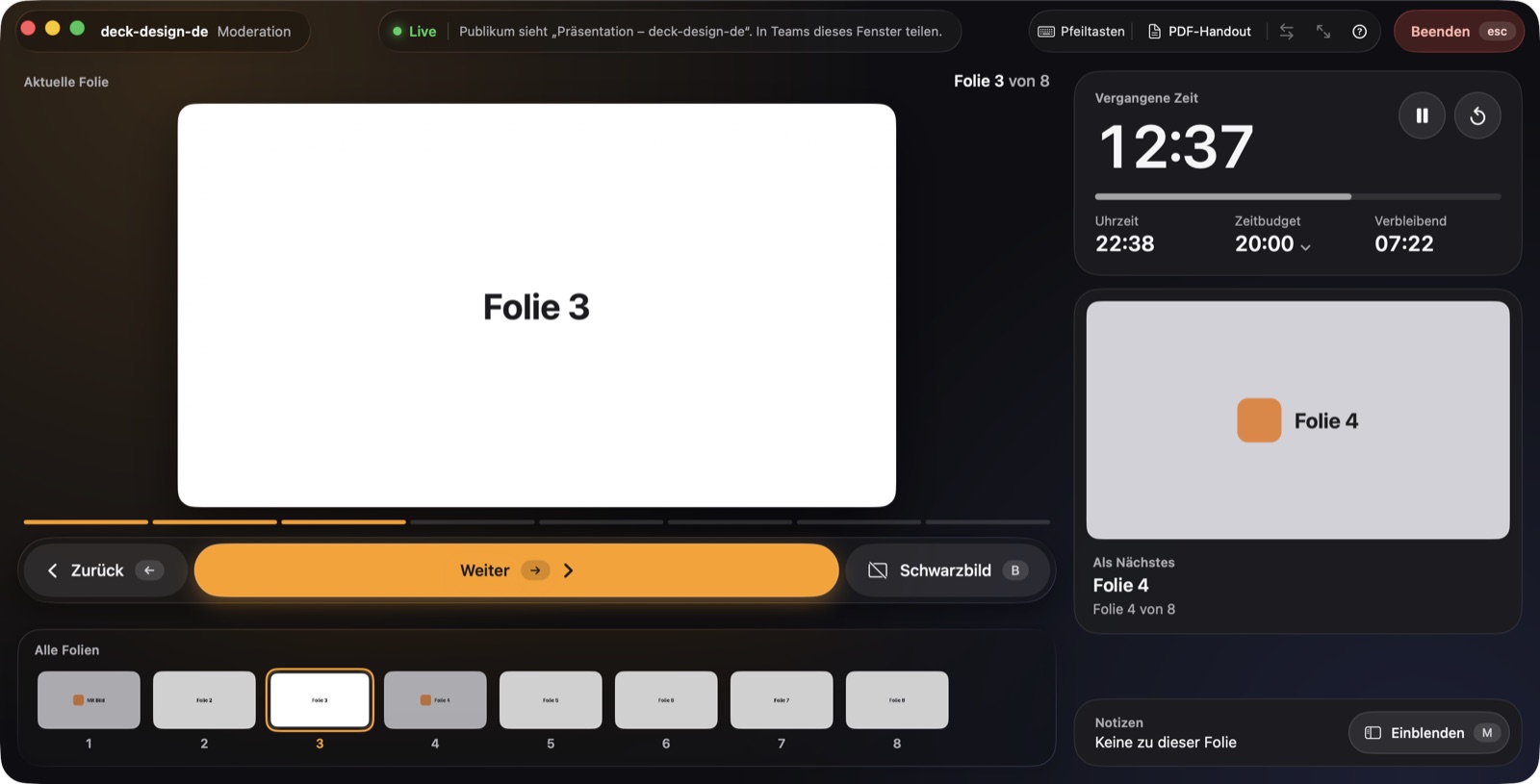Screen dimensions: 1540x784
Task: Select slide thumbnail 8
Action: click(x=897, y=699)
